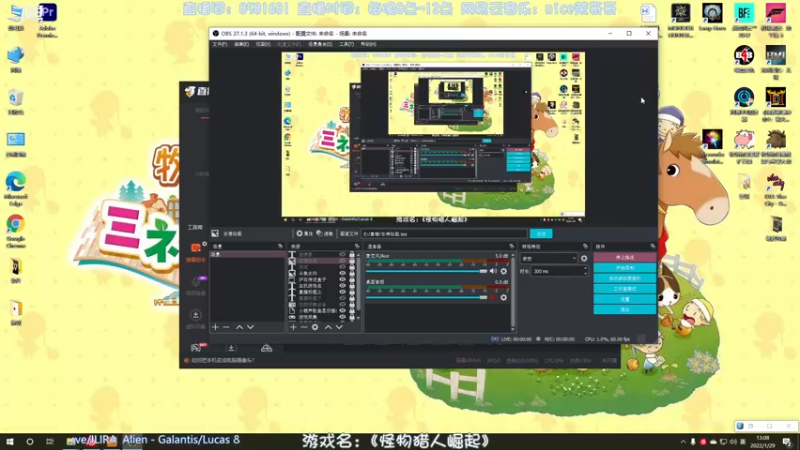
Task: Click pink 停止推流 stop streaming button
Action: pos(624,258)
